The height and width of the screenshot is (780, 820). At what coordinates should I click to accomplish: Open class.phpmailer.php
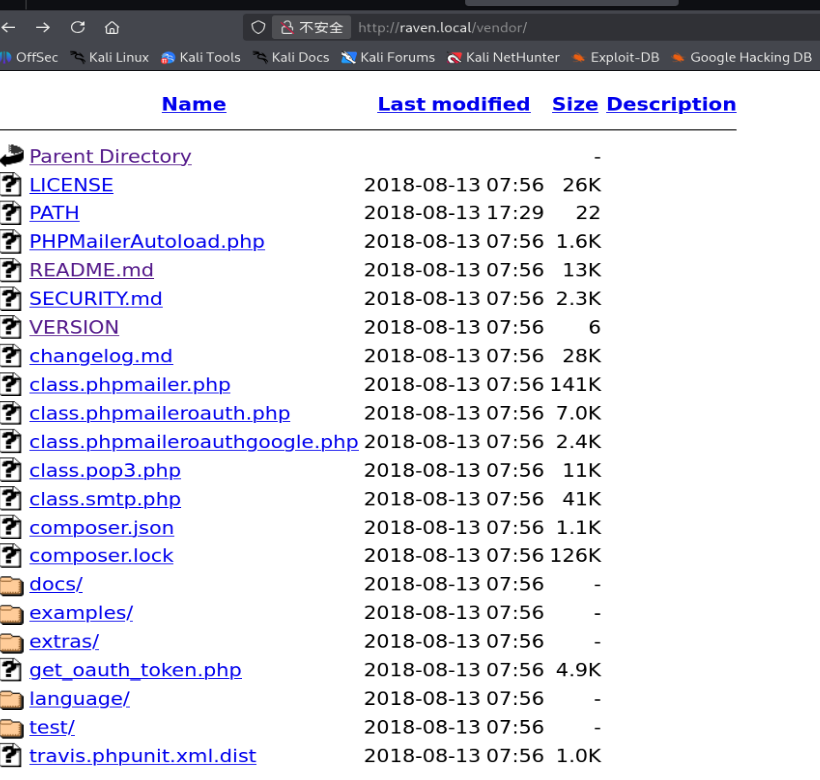[x=130, y=385]
